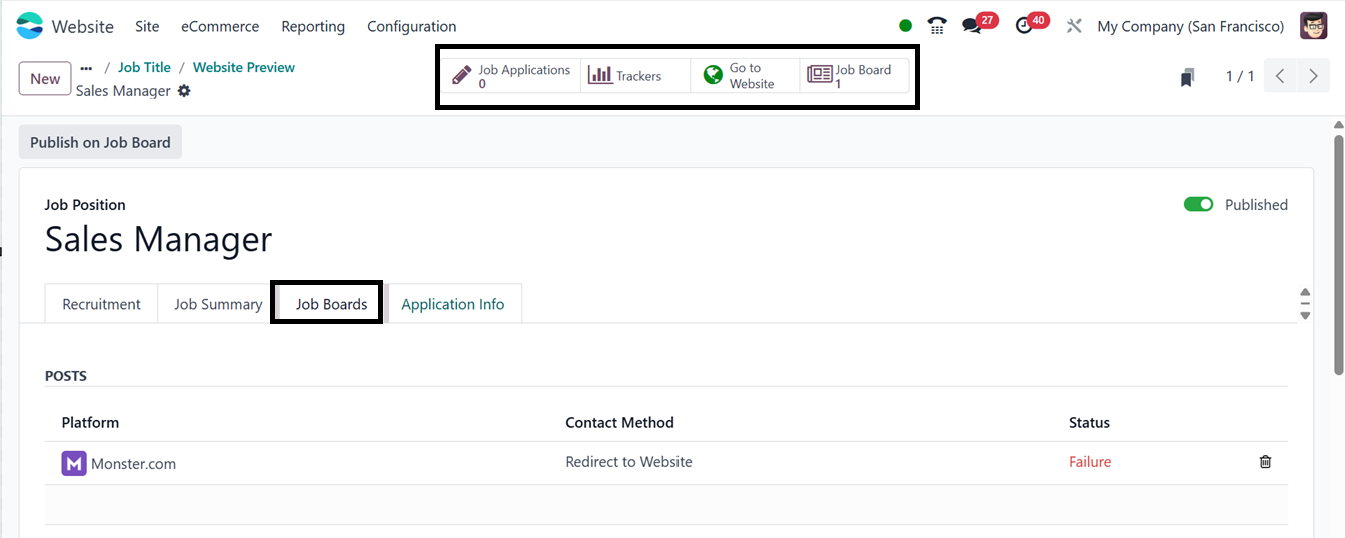
Task: Switch to the Job Summary tab
Action: pyautogui.click(x=218, y=304)
